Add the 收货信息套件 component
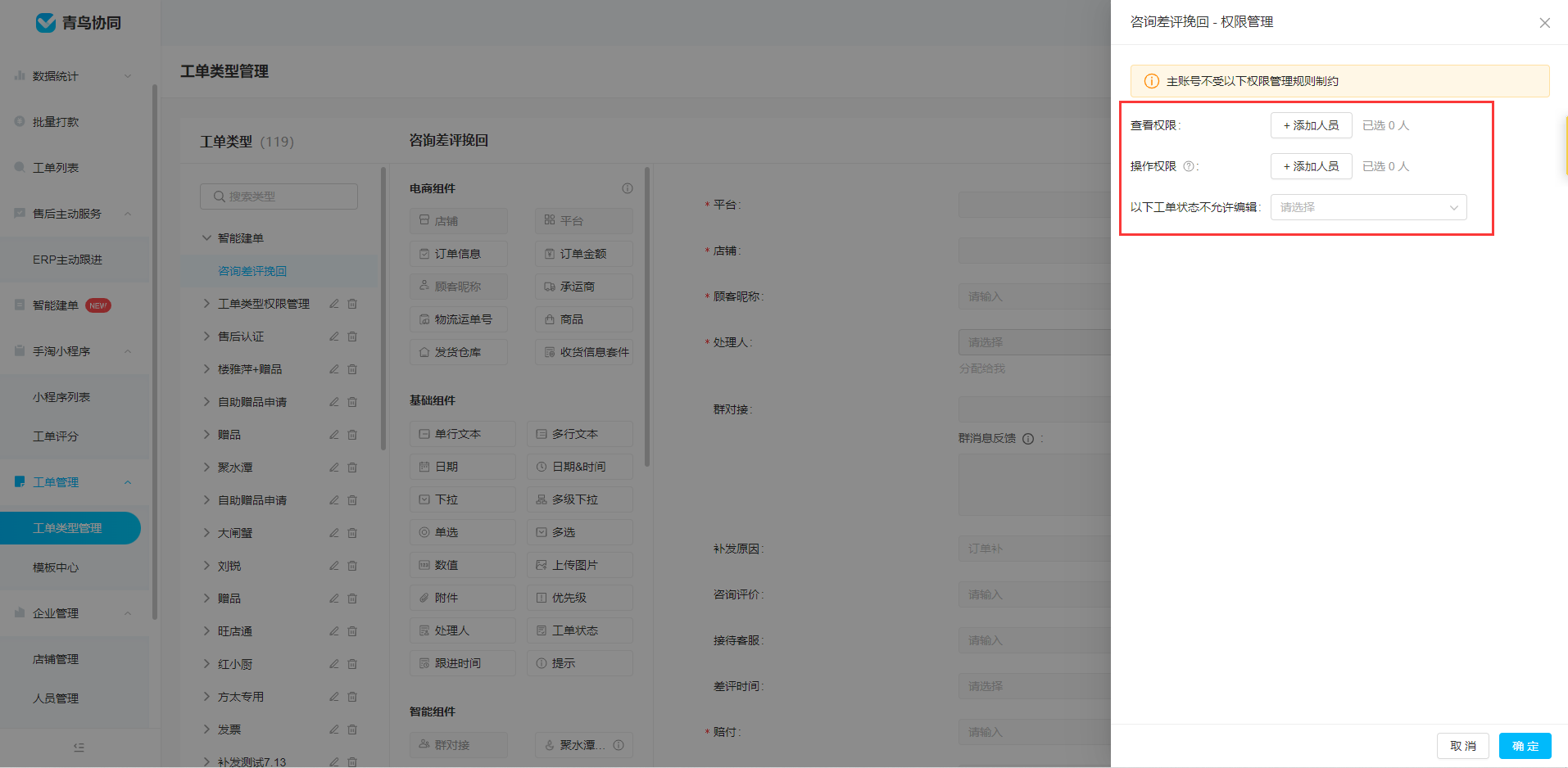The width and height of the screenshot is (1568, 768). point(584,352)
